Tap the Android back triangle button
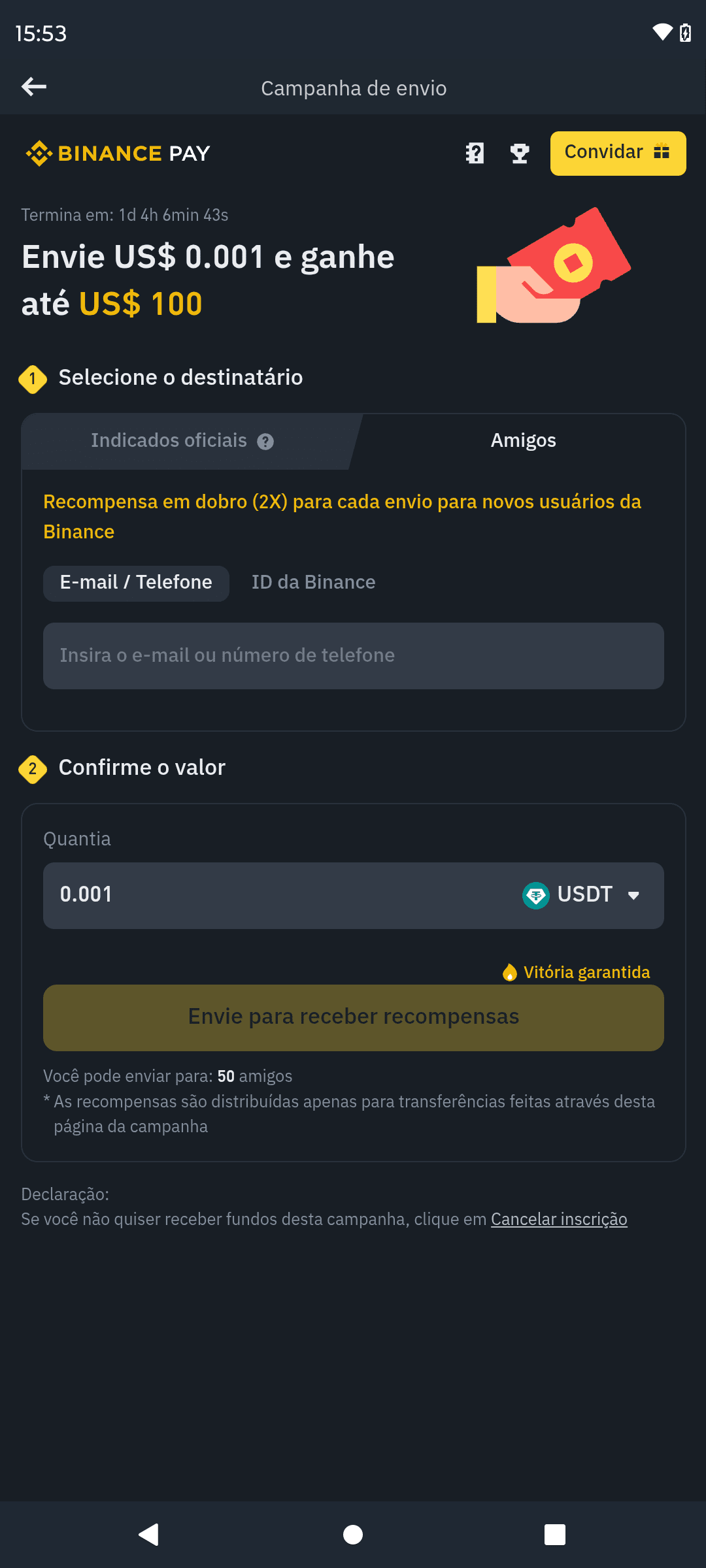 point(149,1535)
